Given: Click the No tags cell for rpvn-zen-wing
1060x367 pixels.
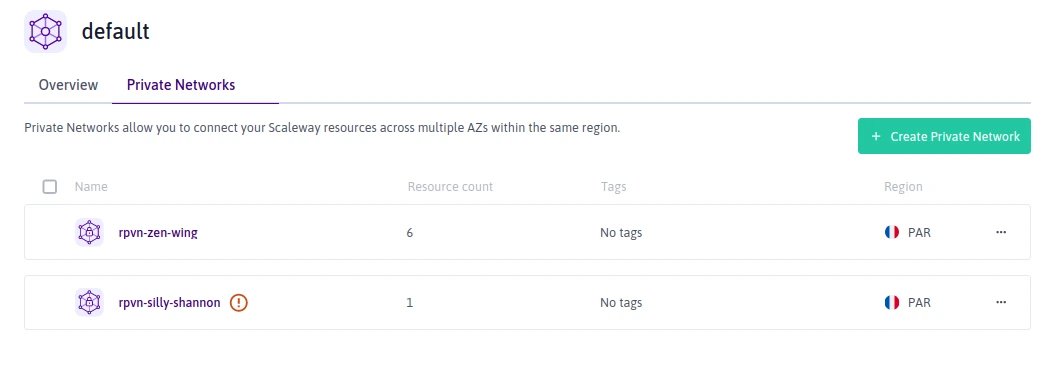Looking at the screenshot, I should 621,233.
